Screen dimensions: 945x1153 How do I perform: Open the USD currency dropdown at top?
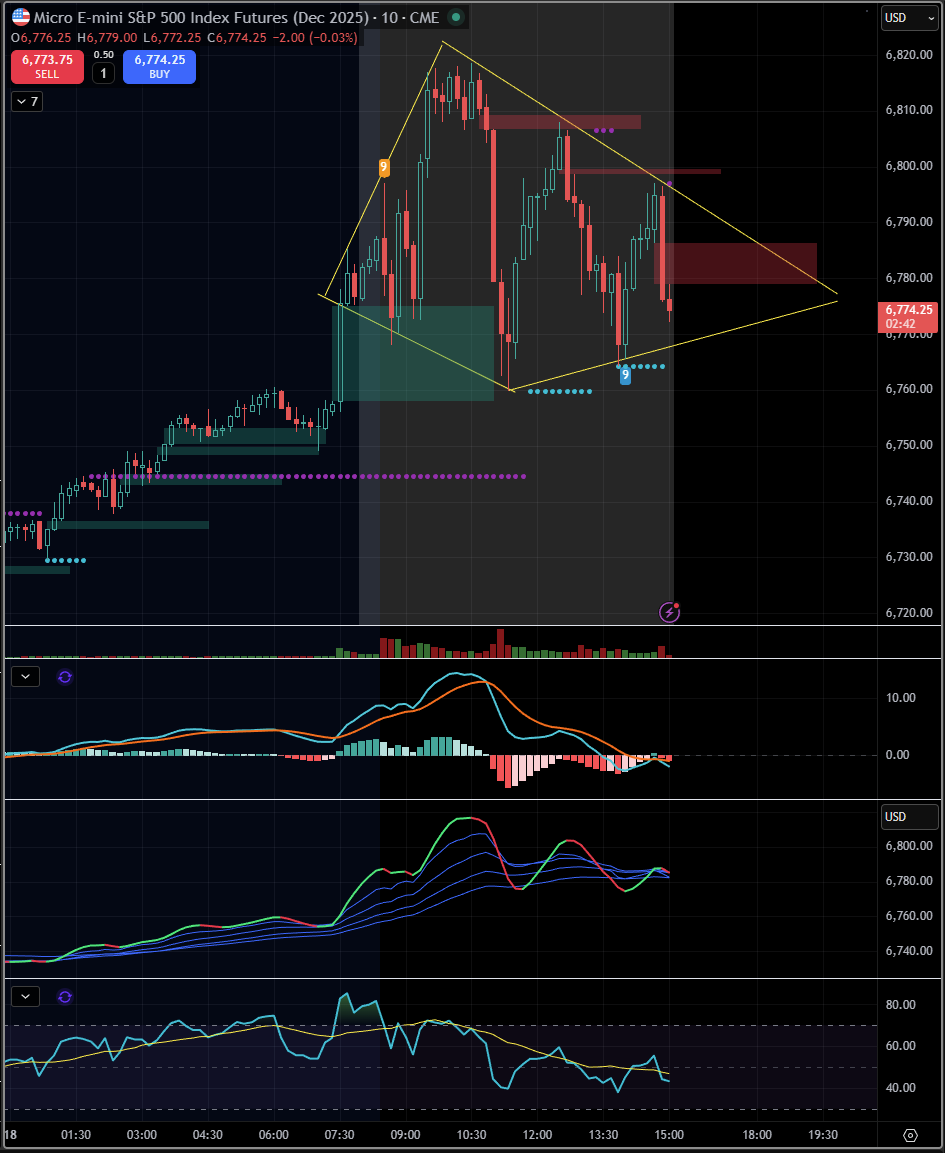coord(910,18)
